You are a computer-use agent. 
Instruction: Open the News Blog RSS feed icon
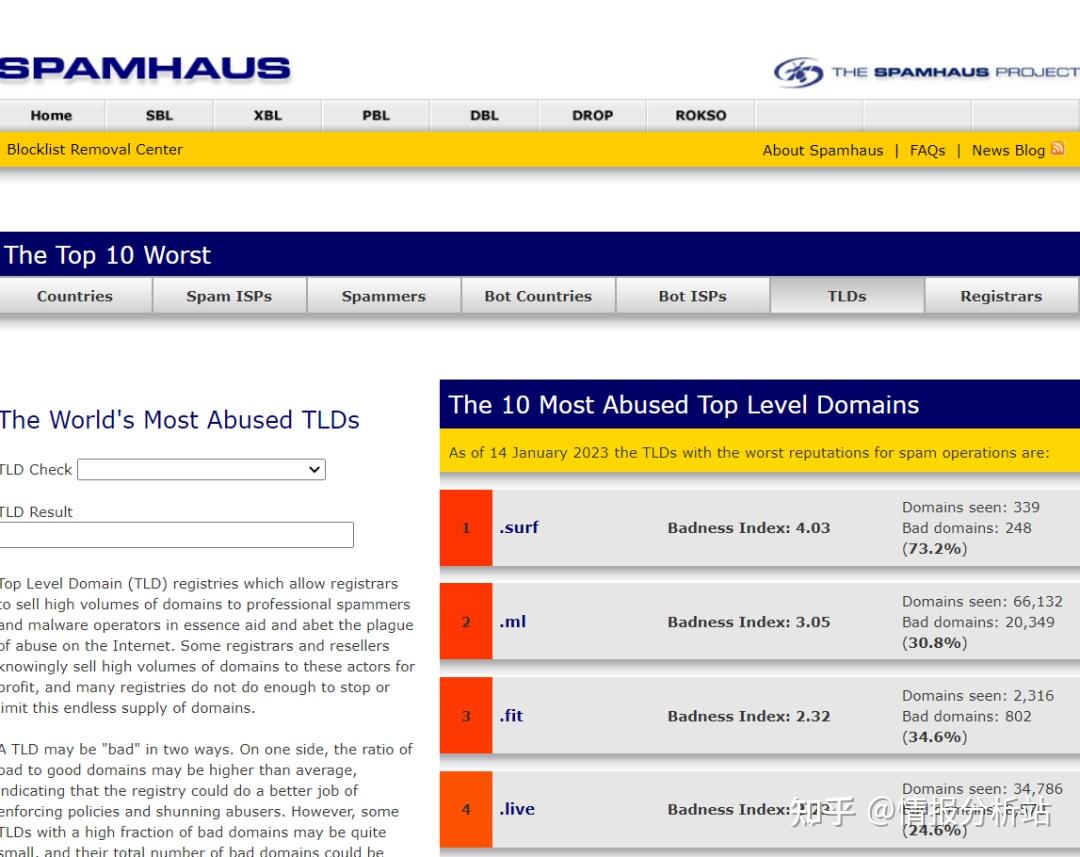[x=1058, y=149]
